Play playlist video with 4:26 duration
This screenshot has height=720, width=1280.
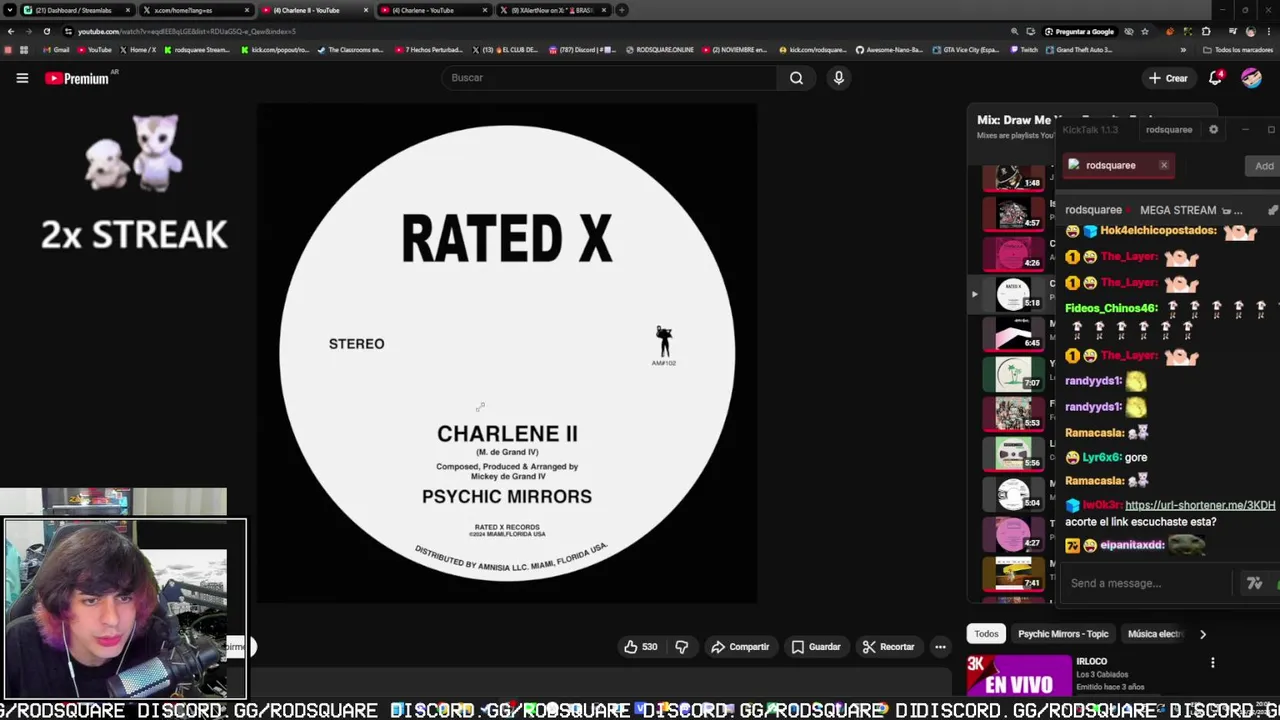(x=1013, y=253)
